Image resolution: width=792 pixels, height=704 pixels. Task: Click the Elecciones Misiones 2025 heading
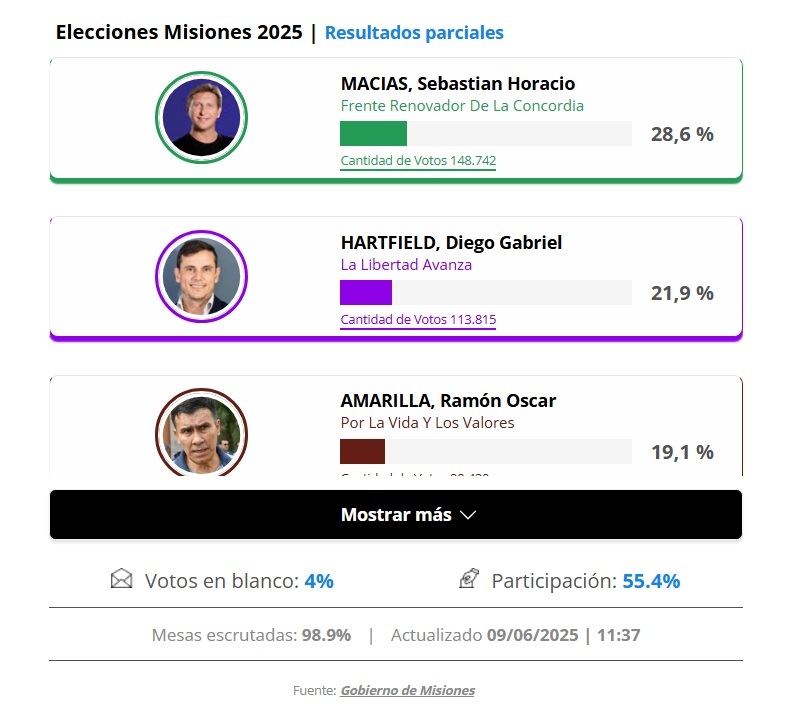[x=179, y=32]
